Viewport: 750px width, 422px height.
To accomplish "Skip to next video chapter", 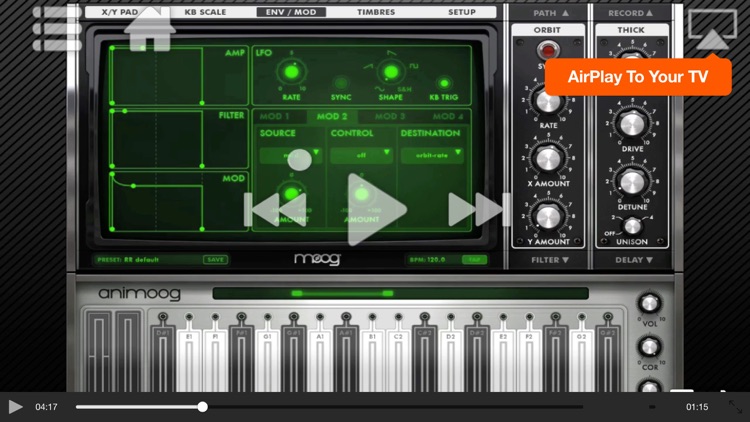I will (479, 210).
